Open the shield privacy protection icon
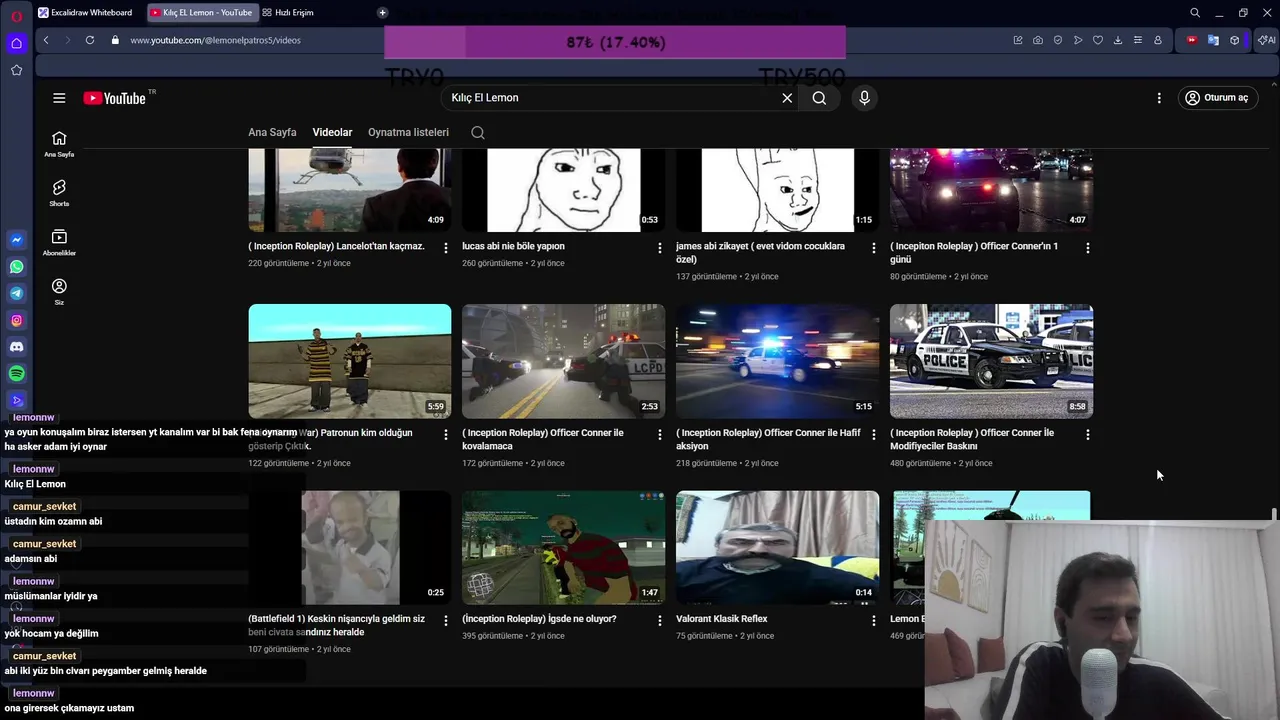The height and width of the screenshot is (720, 1280). (x=1058, y=40)
